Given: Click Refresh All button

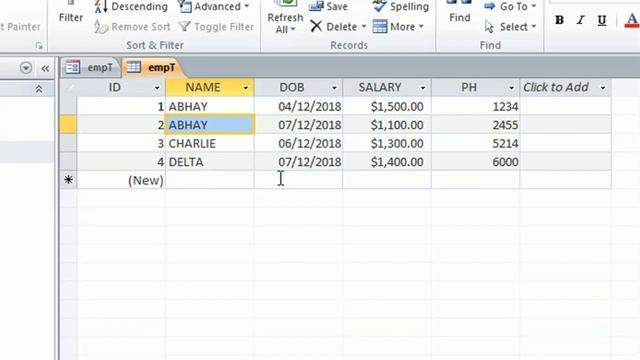Looking at the screenshot, I should 285,18.
